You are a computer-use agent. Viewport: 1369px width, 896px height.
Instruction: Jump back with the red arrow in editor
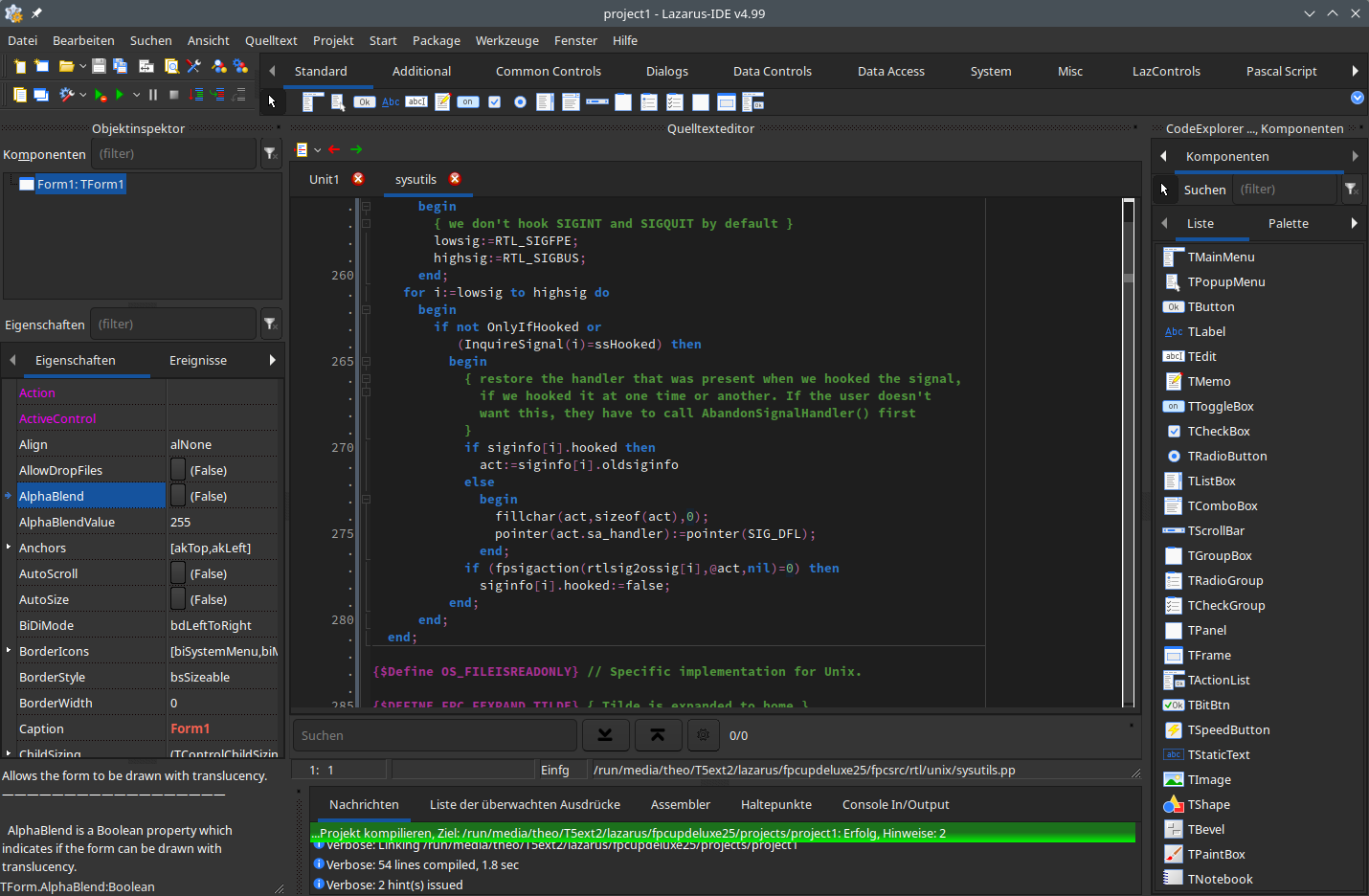pyautogui.click(x=334, y=149)
